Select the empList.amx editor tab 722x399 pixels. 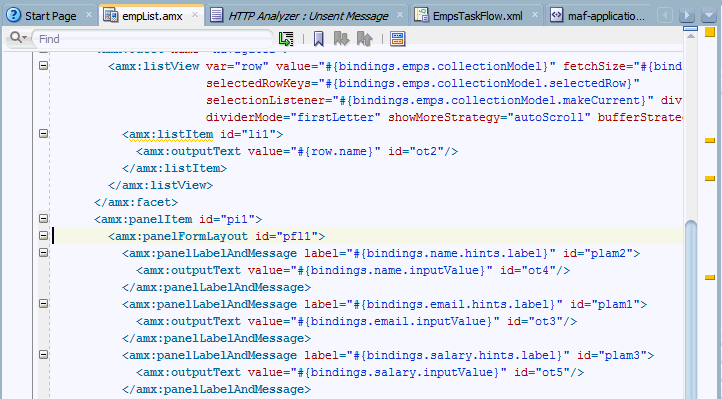(x=152, y=16)
